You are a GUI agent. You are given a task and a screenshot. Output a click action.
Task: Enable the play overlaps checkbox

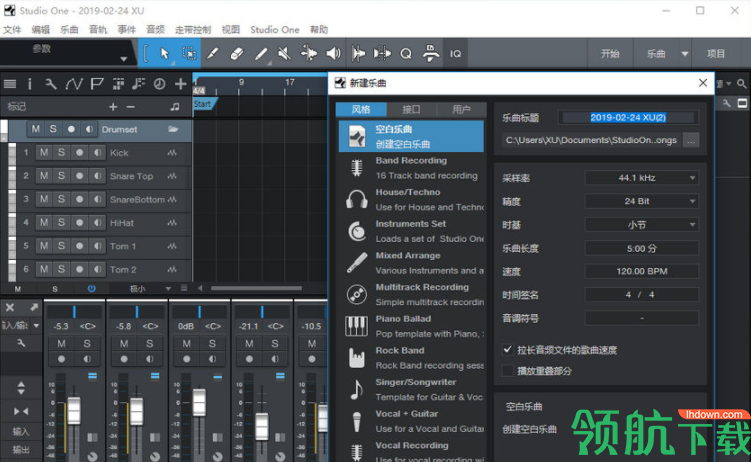point(508,371)
